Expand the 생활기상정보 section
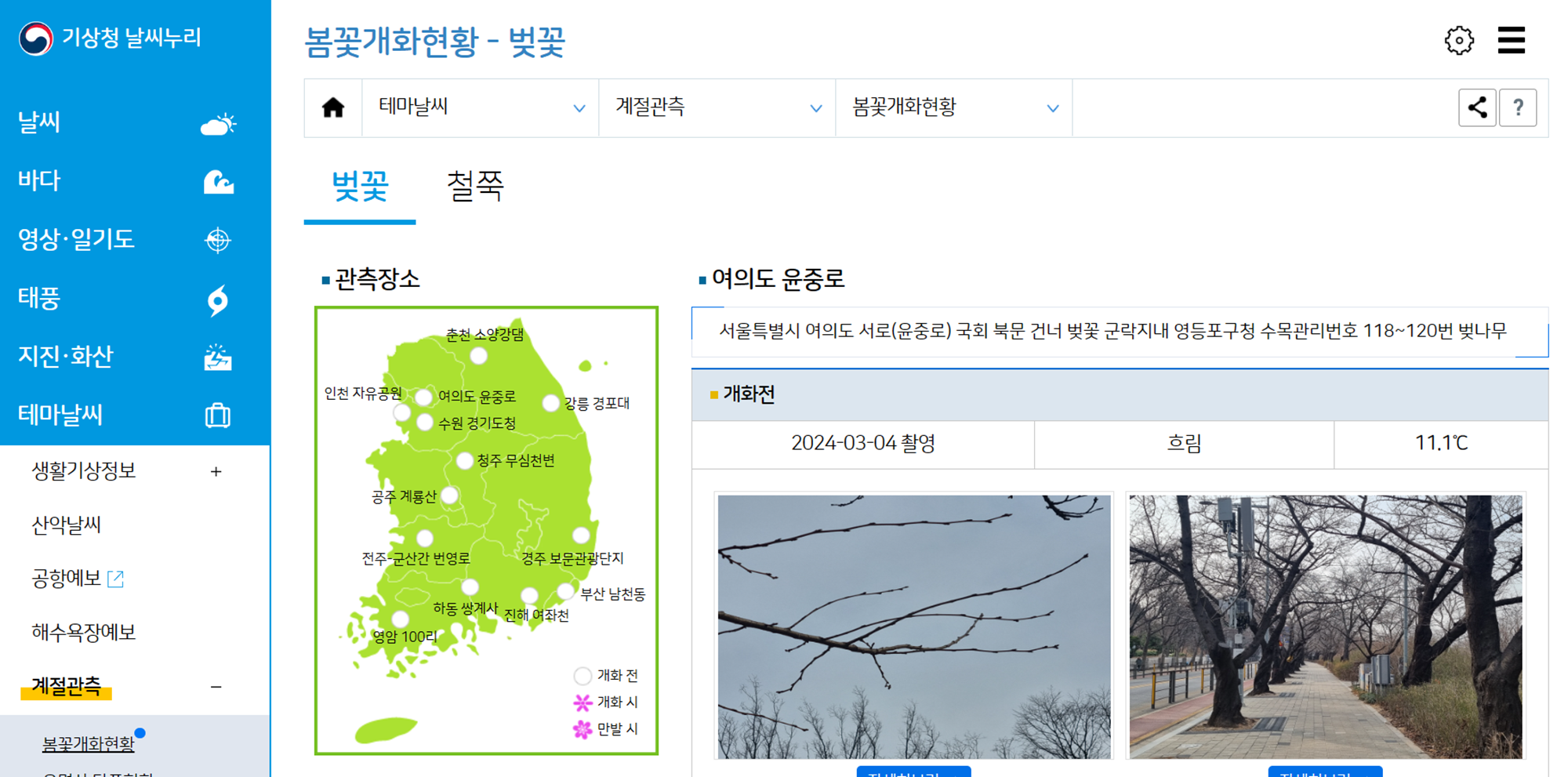Image resolution: width=1568 pixels, height=777 pixels. tap(215, 471)
